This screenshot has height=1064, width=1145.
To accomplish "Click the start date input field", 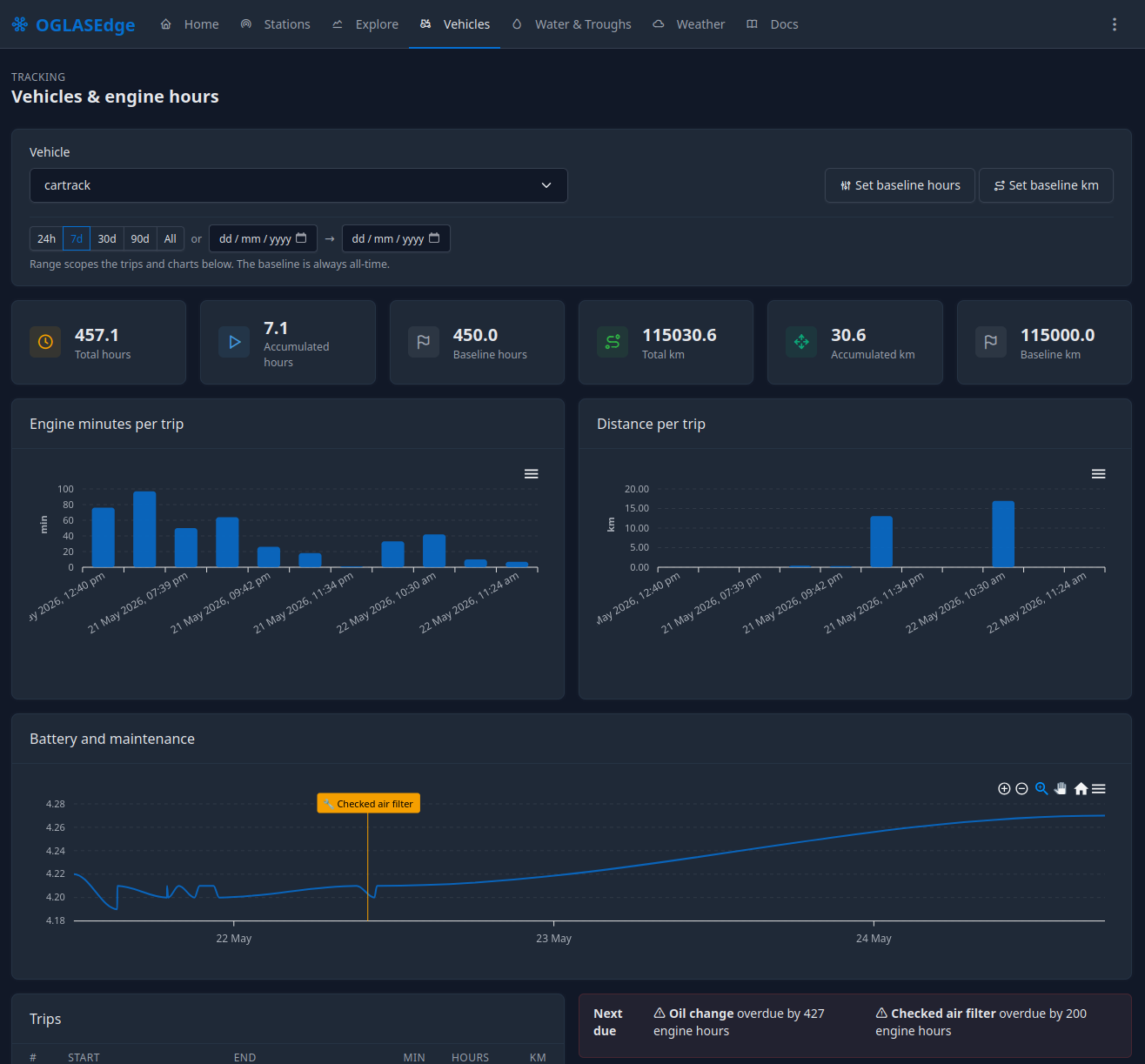I will click(263, 238).
